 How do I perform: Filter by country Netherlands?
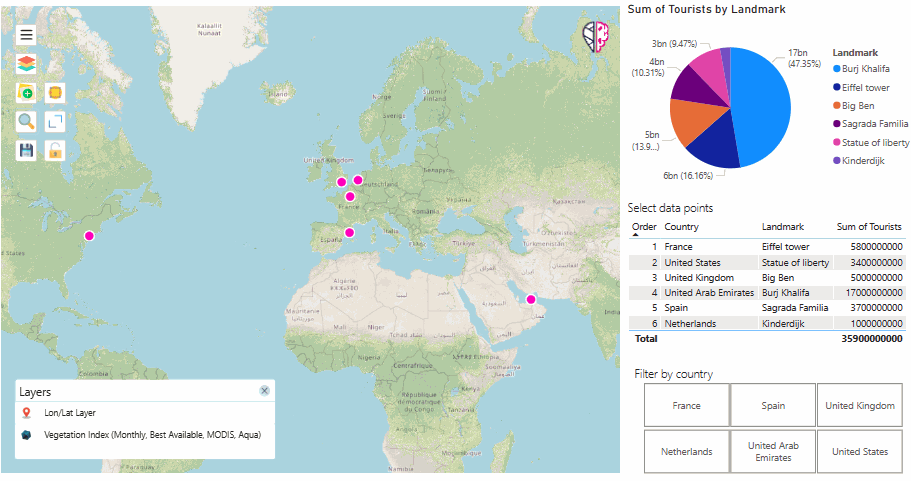(x=686, y=451)
